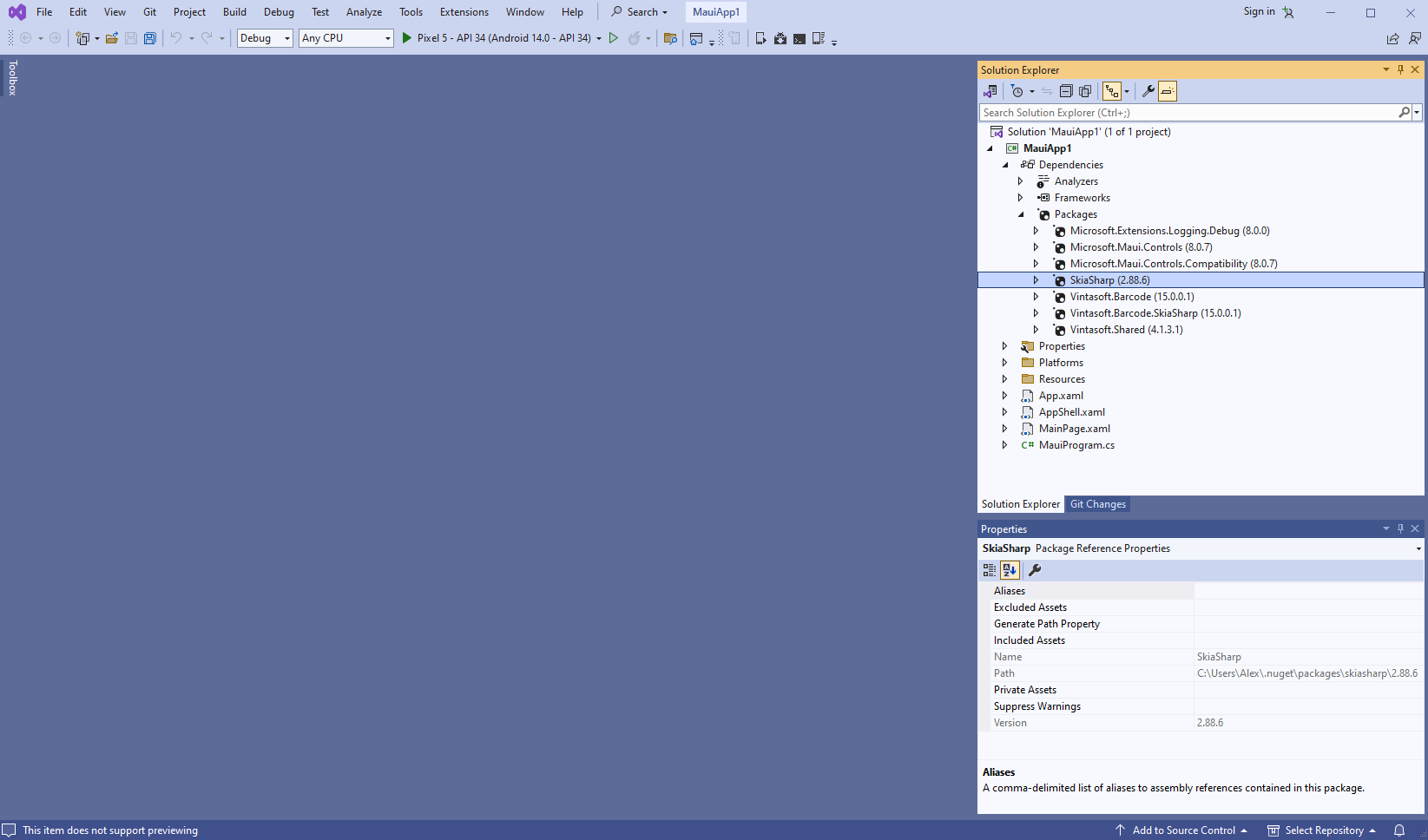Screen dimensions: 1428x840
Task: Expand the Vintasoft.Barcode package node
Action: pos(1036,297)
